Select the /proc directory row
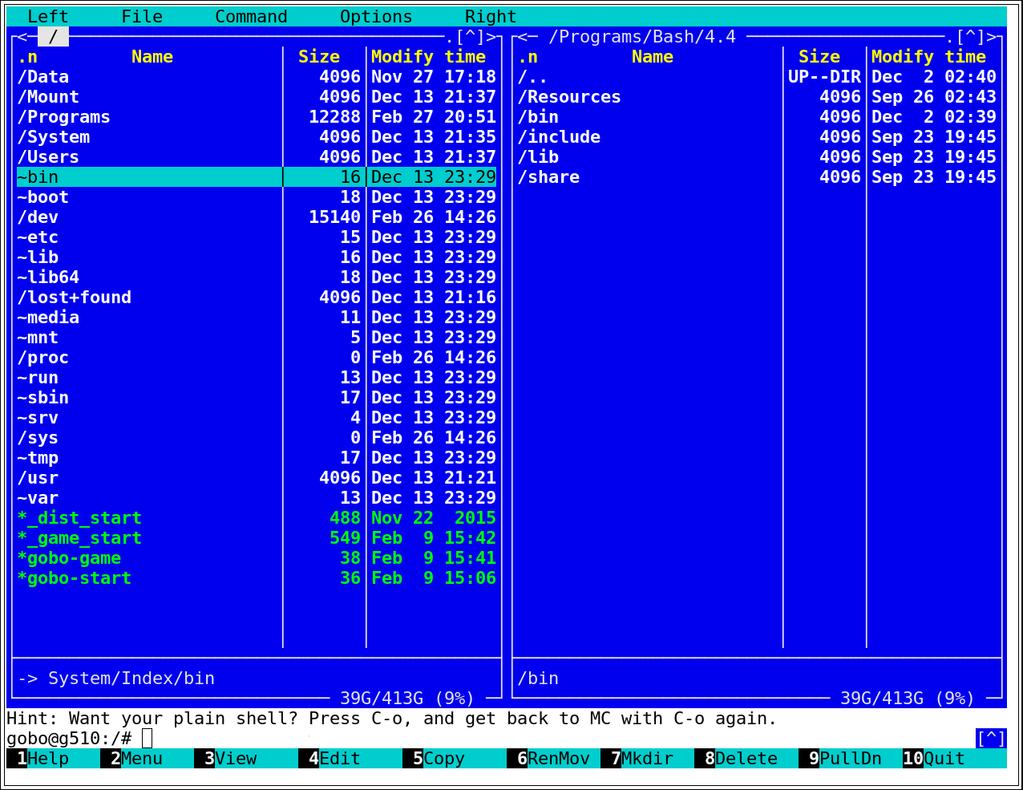Image resolution: width=1023 pixels, height=790 pixels. click(x=256, y=358)
